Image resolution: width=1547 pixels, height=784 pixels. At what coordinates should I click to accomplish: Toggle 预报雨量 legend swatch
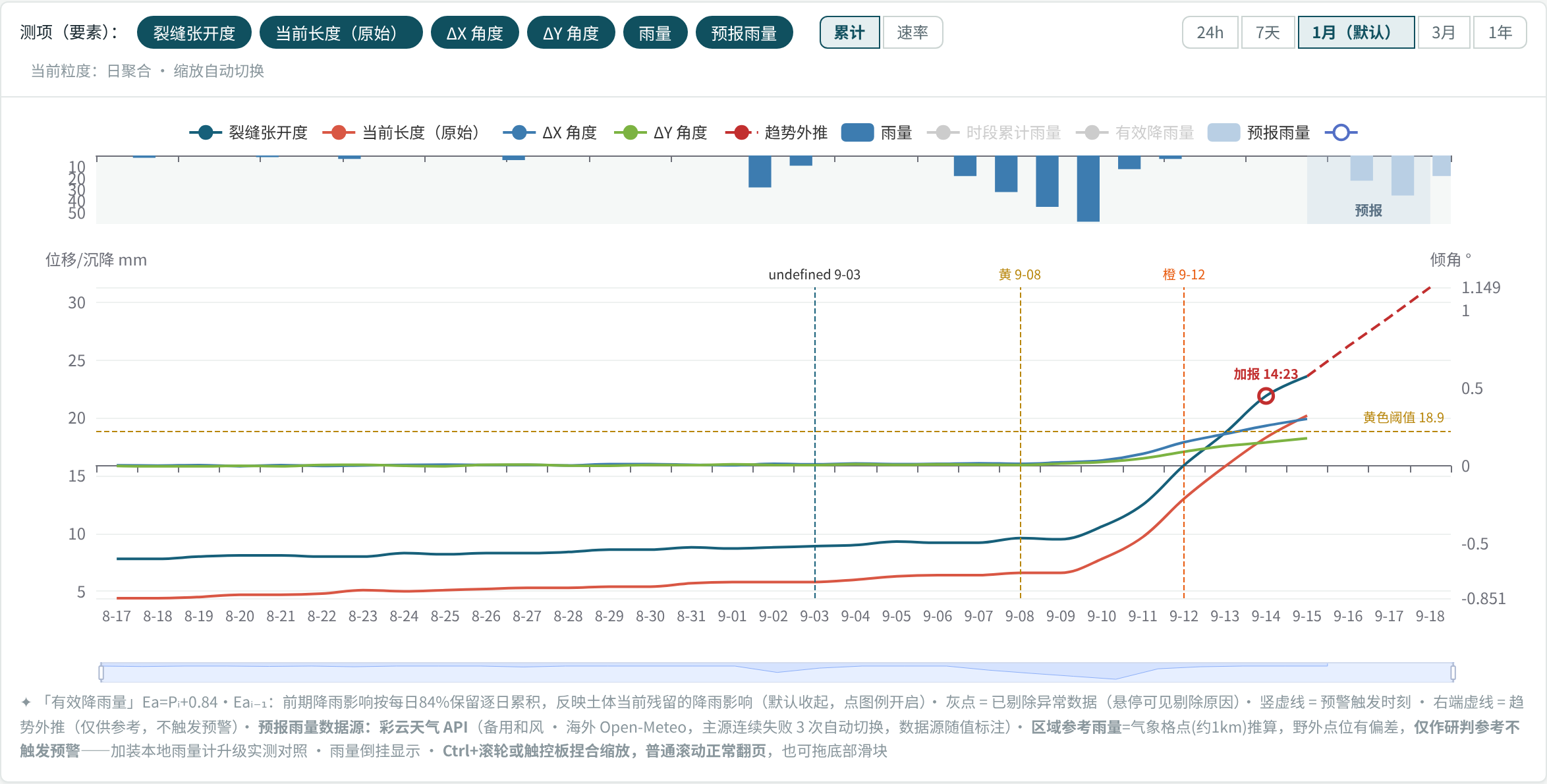point(1224,132)
